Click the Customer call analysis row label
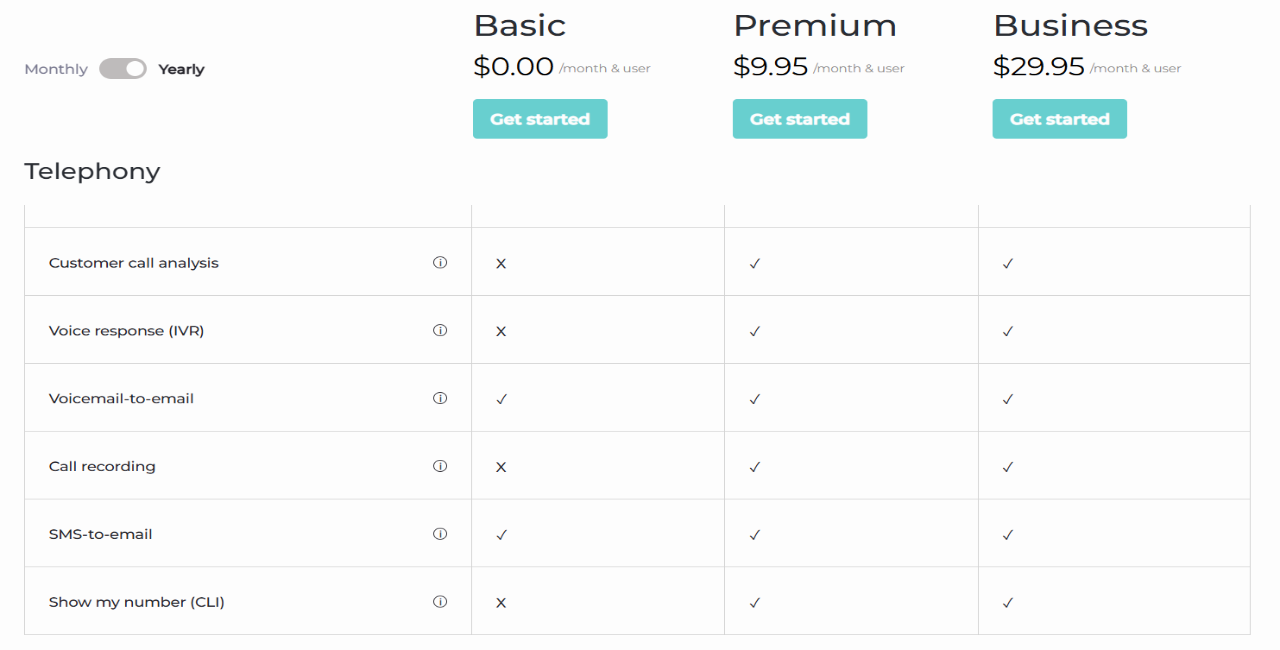1280x650 pixels. [x=134, y=263]
